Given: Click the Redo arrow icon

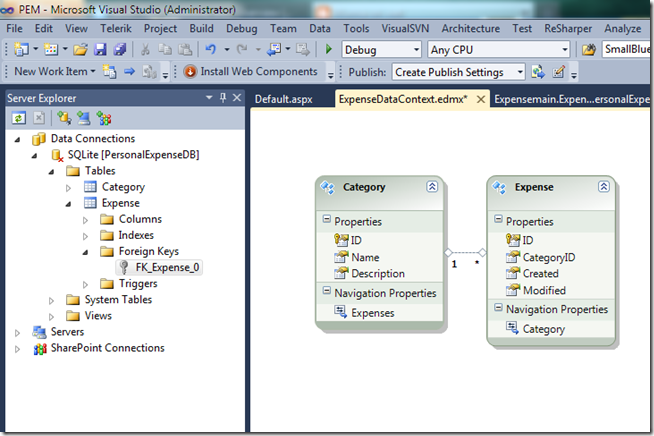Looking at the screenshot, I should [x=242, y=50].
